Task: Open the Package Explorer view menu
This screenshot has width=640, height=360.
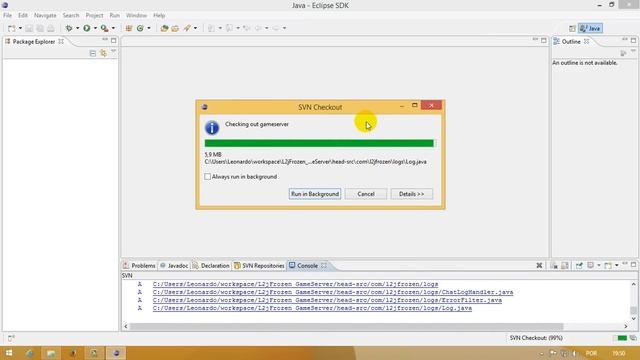Action: (113, 52)
